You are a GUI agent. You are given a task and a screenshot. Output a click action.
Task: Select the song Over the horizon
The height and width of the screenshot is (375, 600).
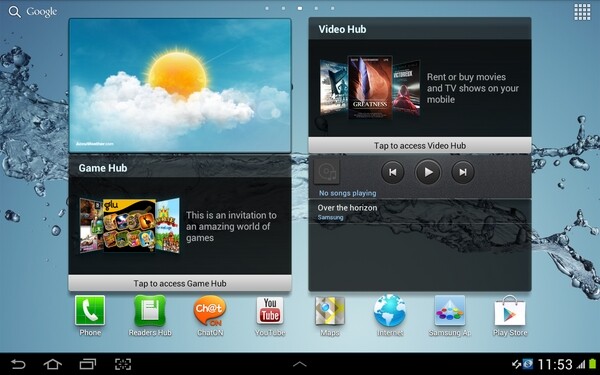420,212
